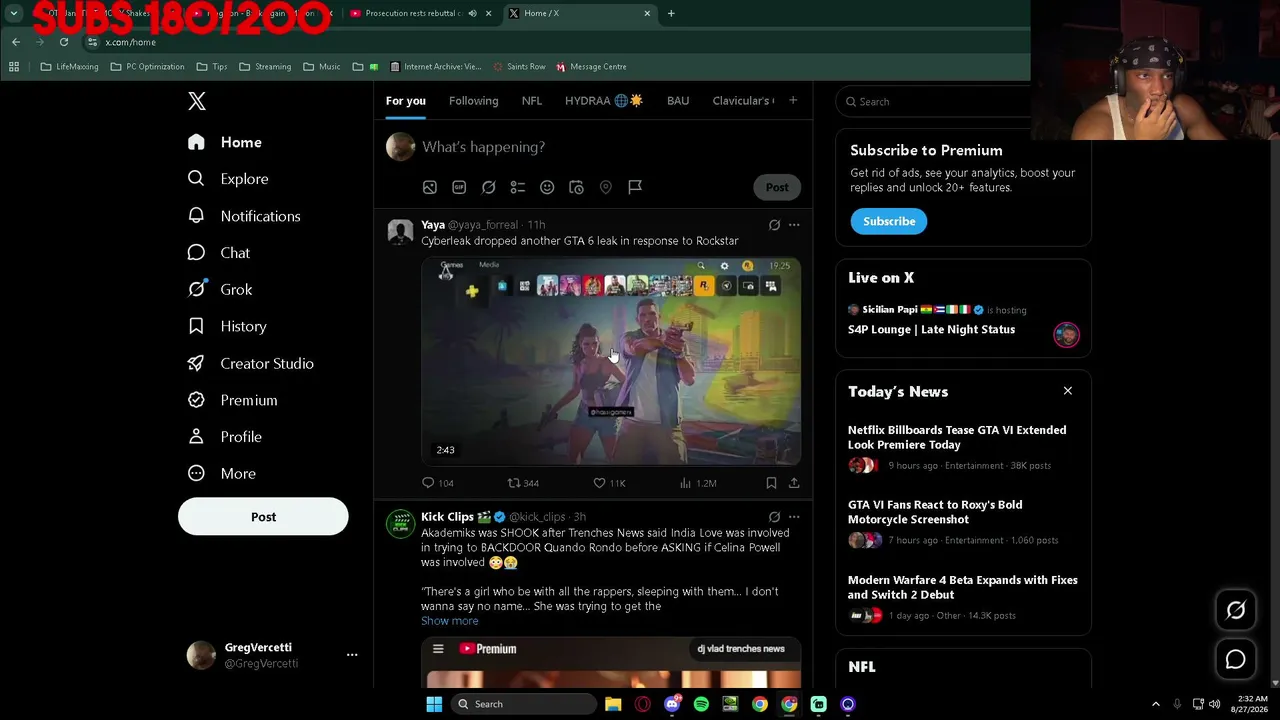Add a GIF to the new post
The width and height of the screenshot is (1280, 720).
[459, 187]
